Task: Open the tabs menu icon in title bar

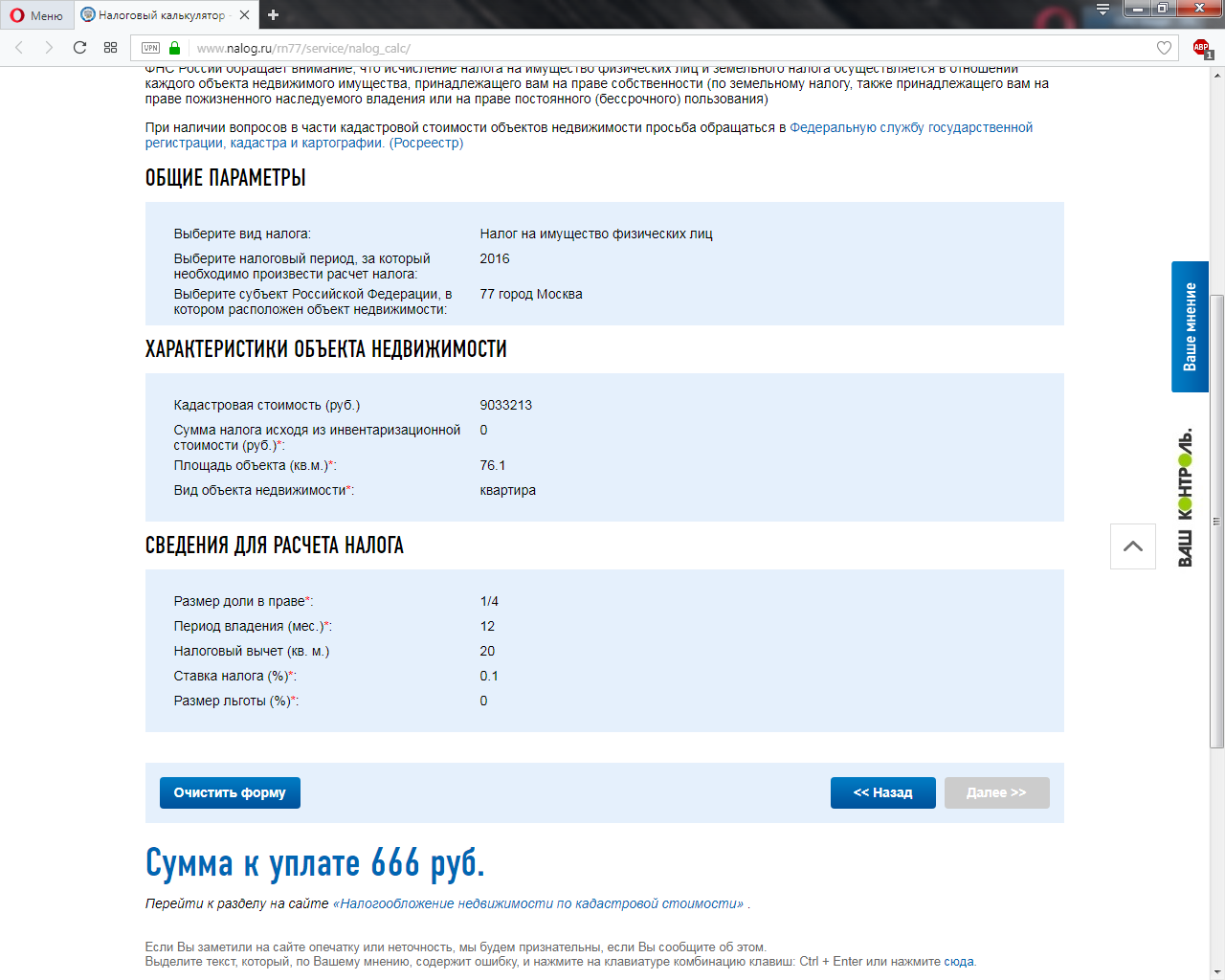Action: point(1102,10)
